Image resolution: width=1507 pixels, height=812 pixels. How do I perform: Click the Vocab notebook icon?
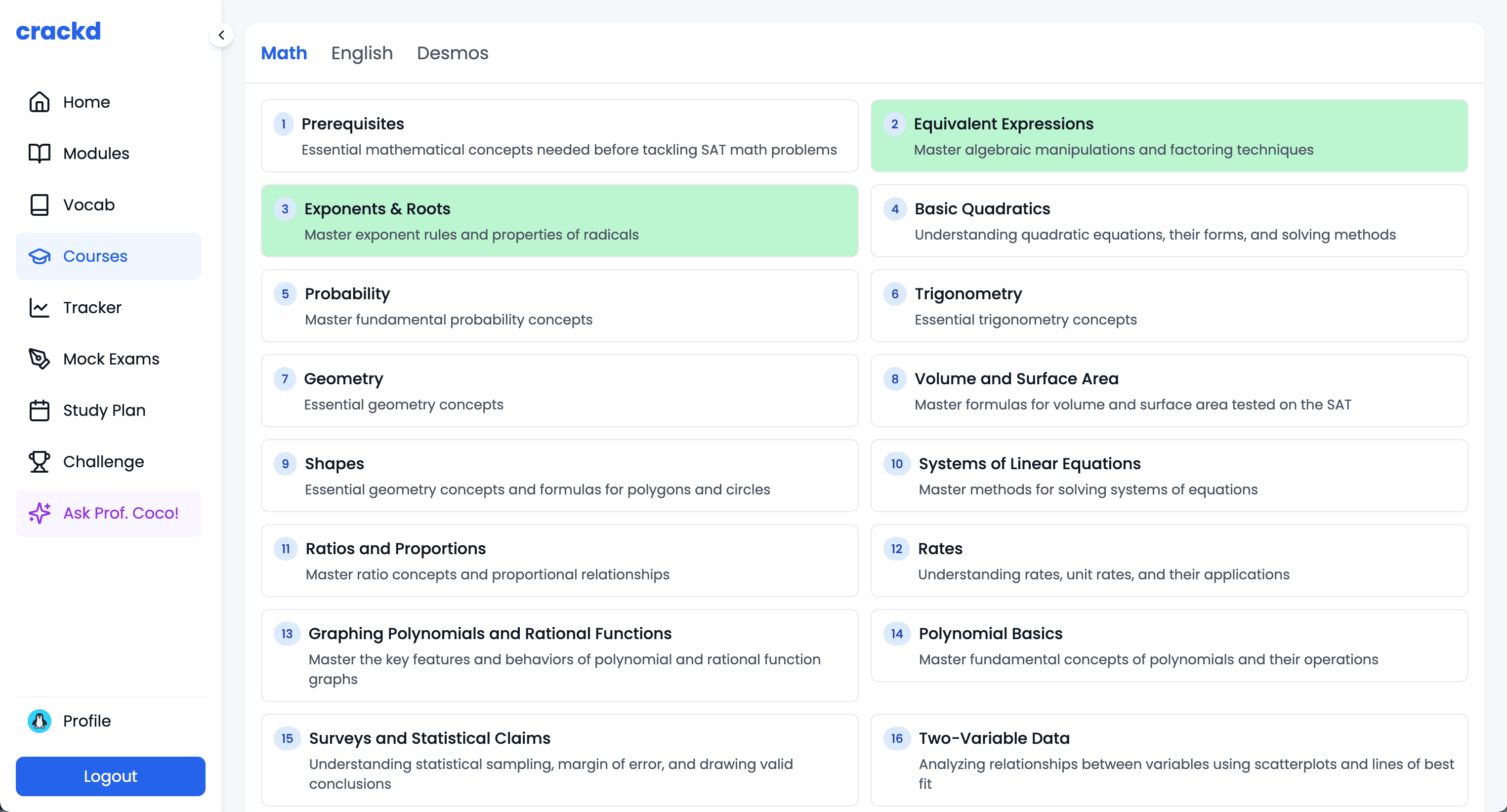[39, 204]
